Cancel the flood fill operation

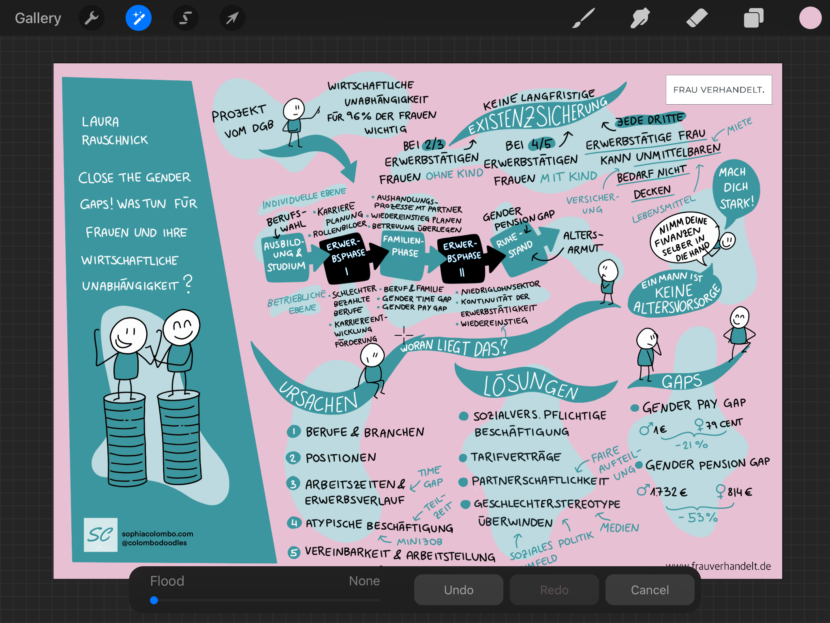649,590
